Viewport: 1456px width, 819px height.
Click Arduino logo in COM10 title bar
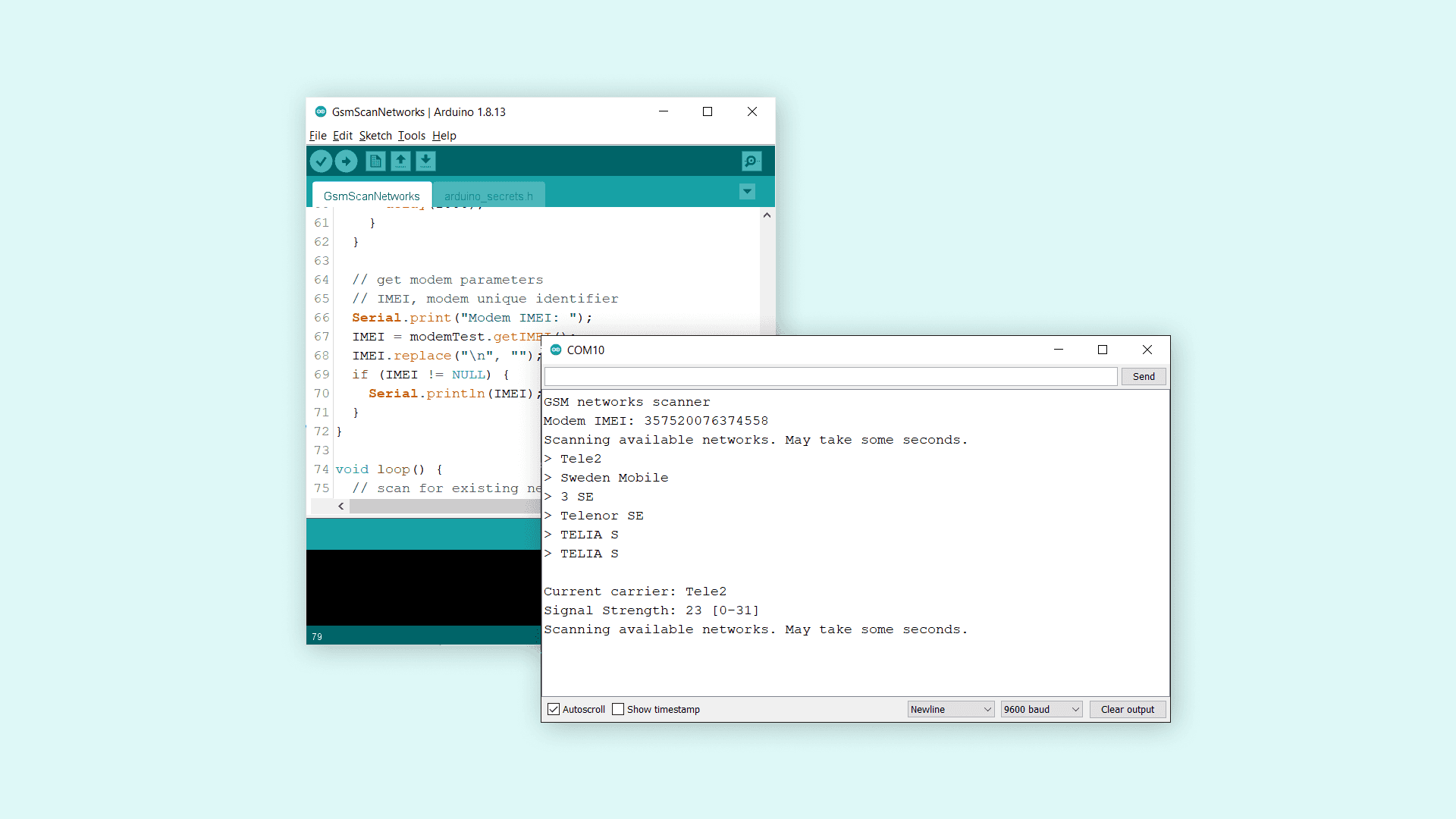[556, 350]
